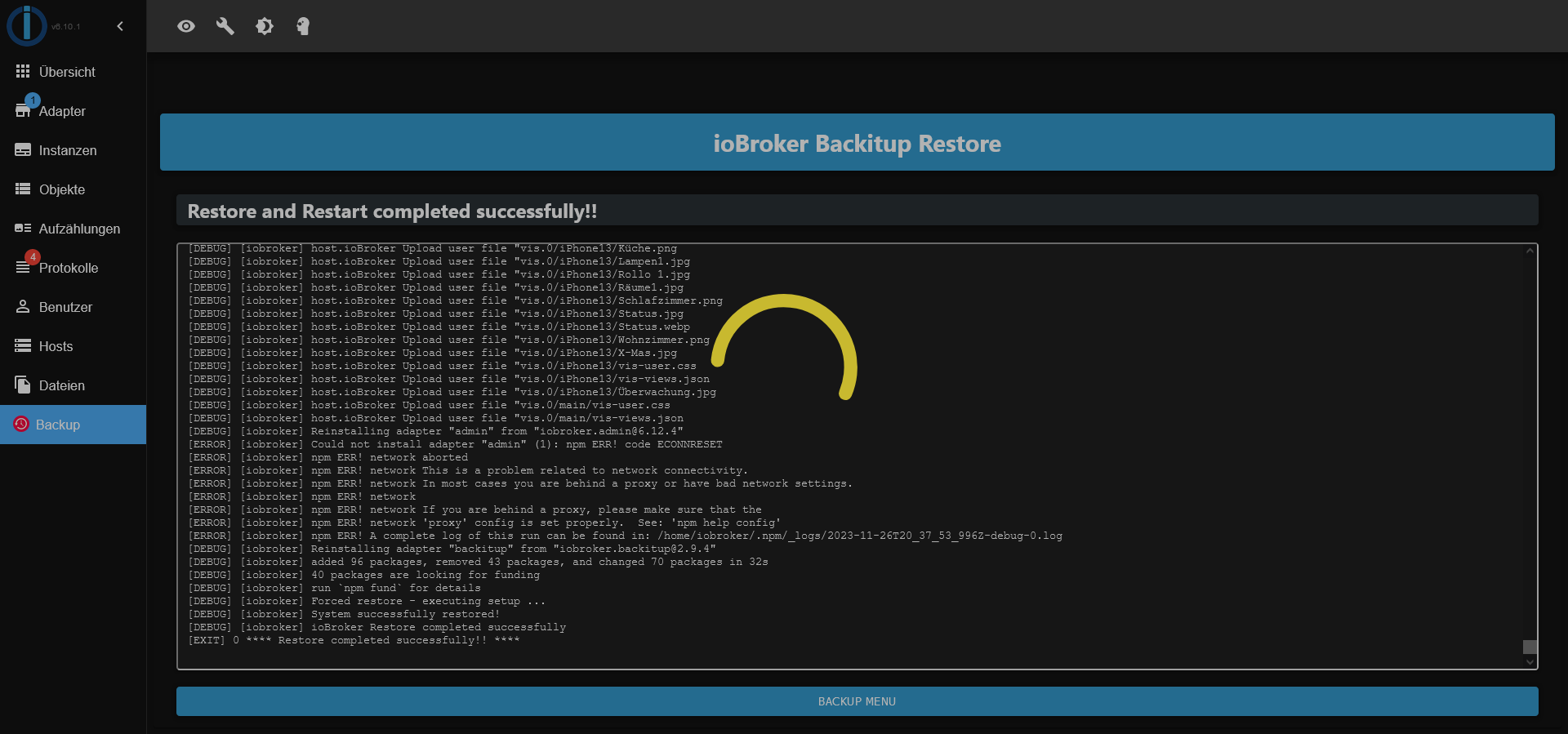Open Protokolle logs page

click(x=73, y=268)
